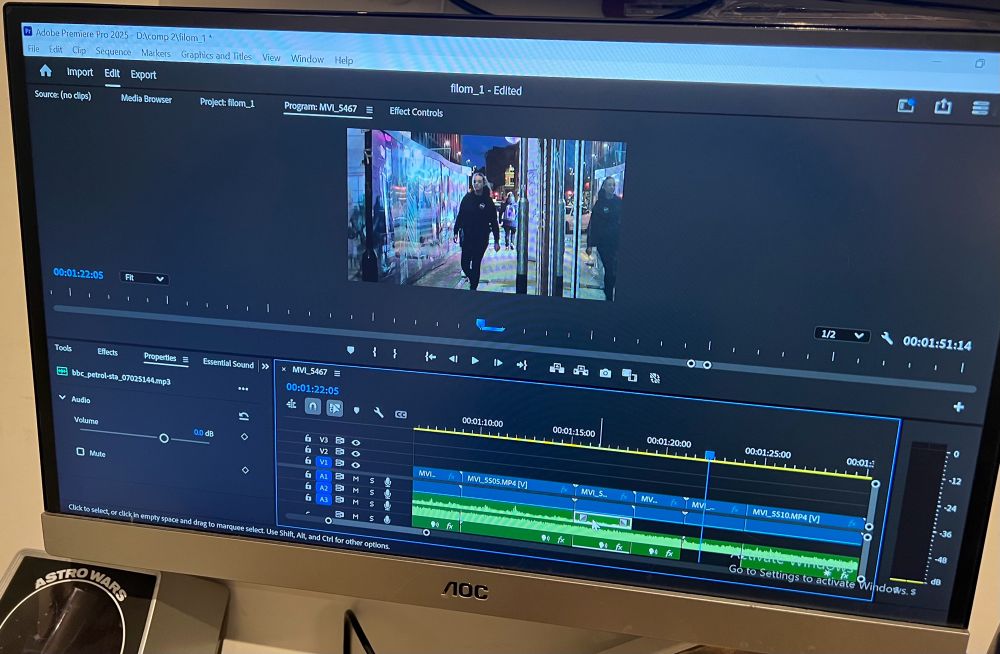1000x654 pixels.
Task: Click Mark In bracket button
Action: [x=374, y=352]
